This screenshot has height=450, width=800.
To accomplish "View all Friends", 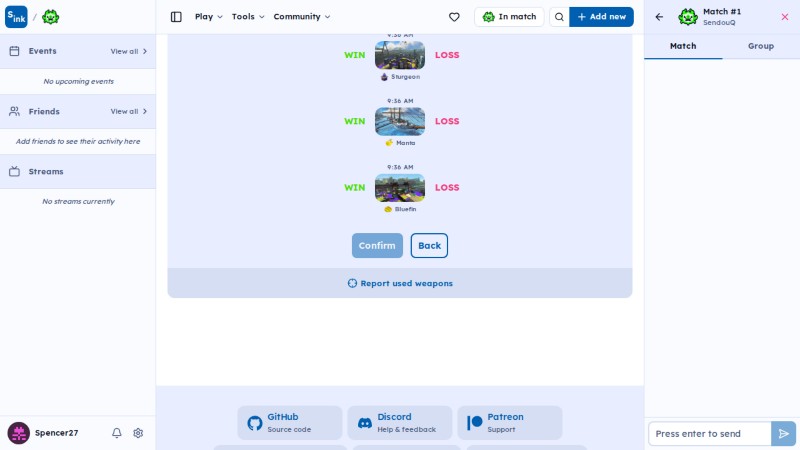I will 129,111.
